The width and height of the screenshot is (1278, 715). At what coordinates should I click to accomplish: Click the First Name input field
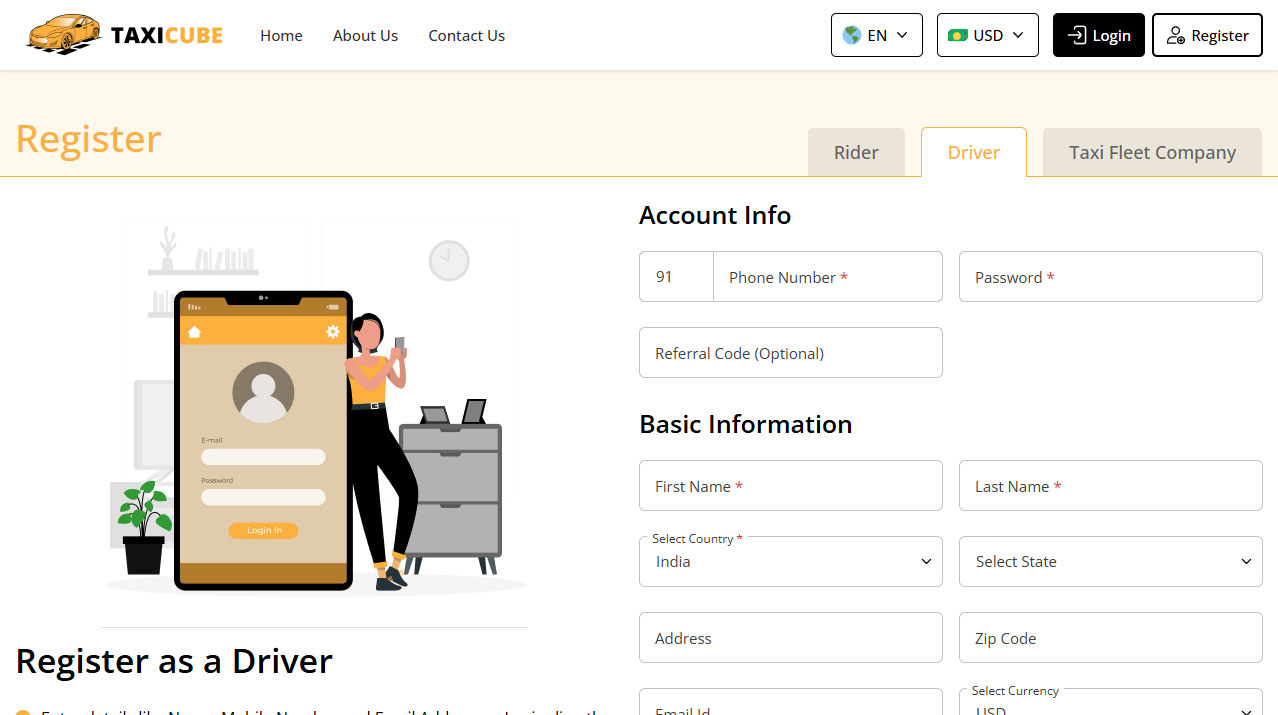[790, 486]
